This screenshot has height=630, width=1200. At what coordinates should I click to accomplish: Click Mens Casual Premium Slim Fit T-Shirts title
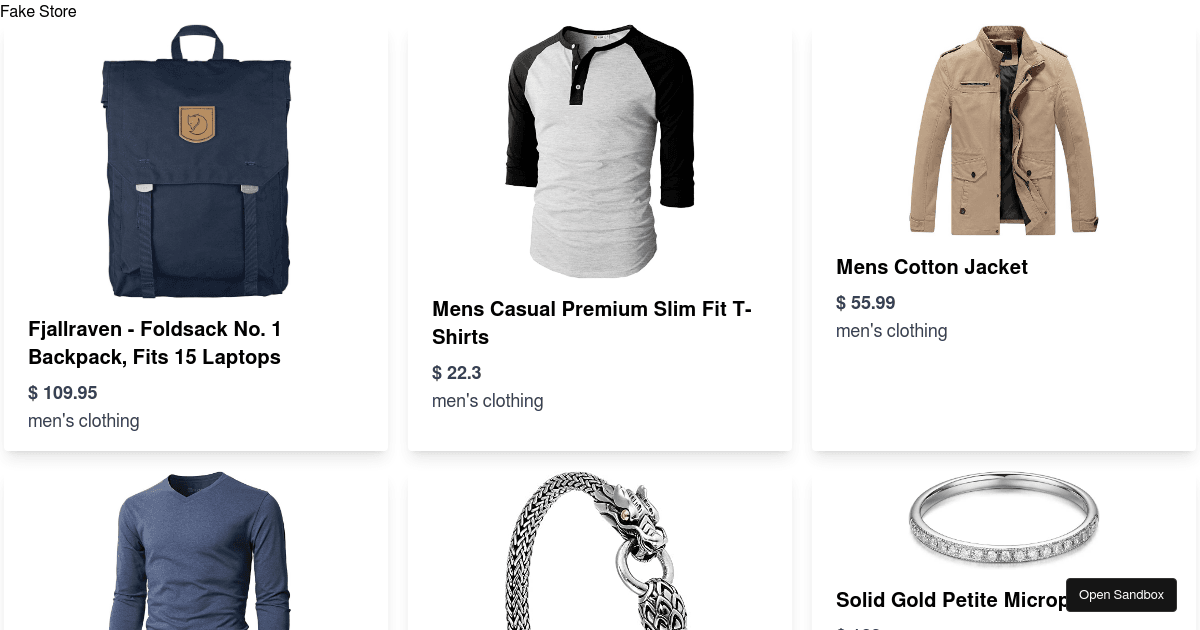click(x=592, y=323)
